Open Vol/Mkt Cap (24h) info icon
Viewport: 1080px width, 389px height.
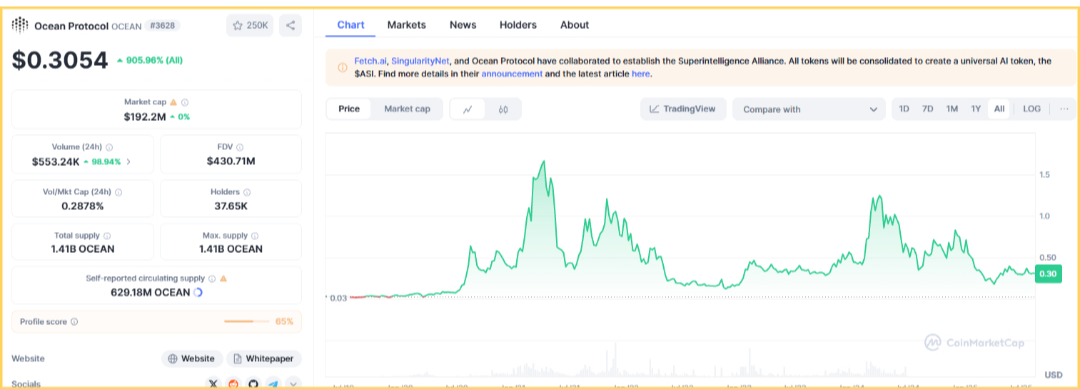tap(118, 192)
